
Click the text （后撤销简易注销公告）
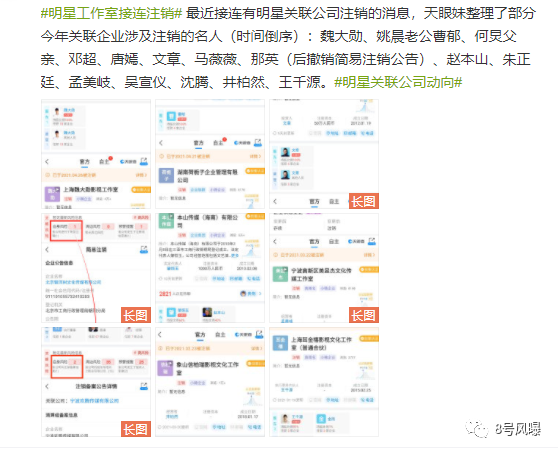point(356,59)
